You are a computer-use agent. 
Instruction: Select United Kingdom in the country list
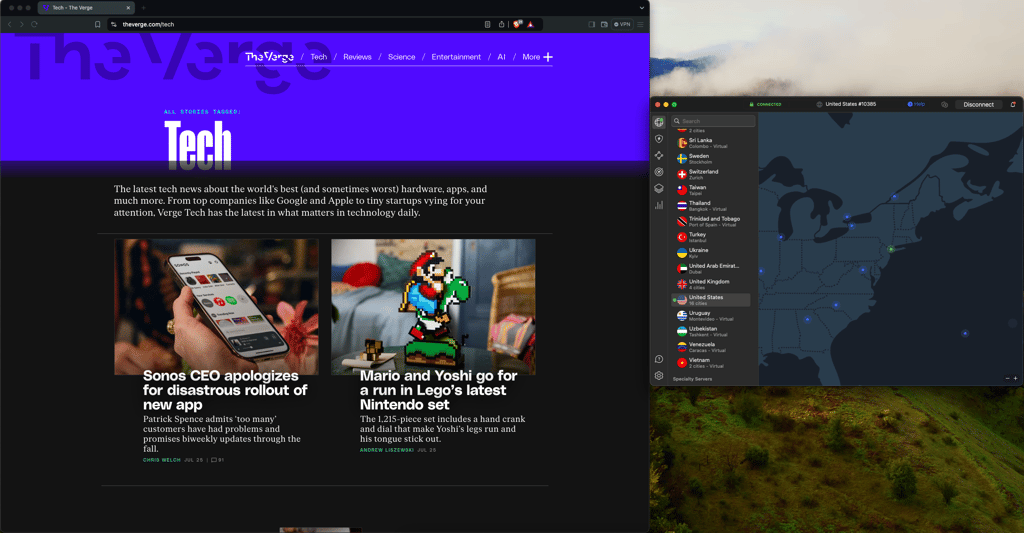711,284
